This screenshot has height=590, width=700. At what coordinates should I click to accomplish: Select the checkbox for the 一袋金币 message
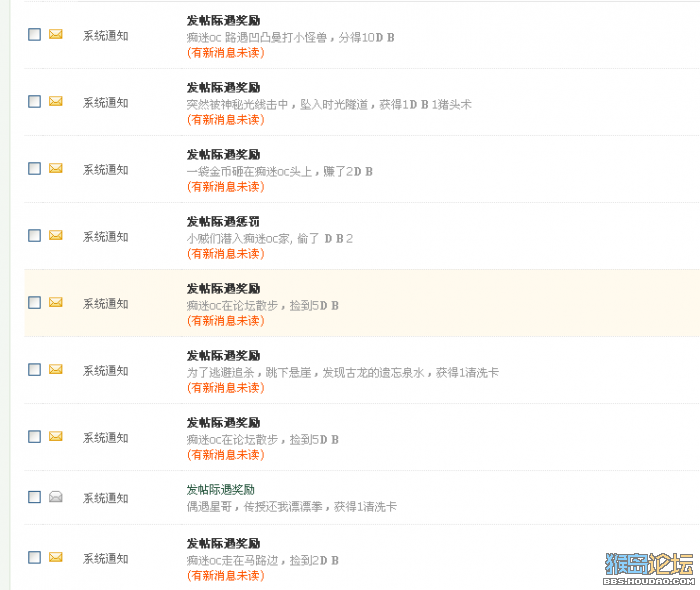tap(34, 168)
